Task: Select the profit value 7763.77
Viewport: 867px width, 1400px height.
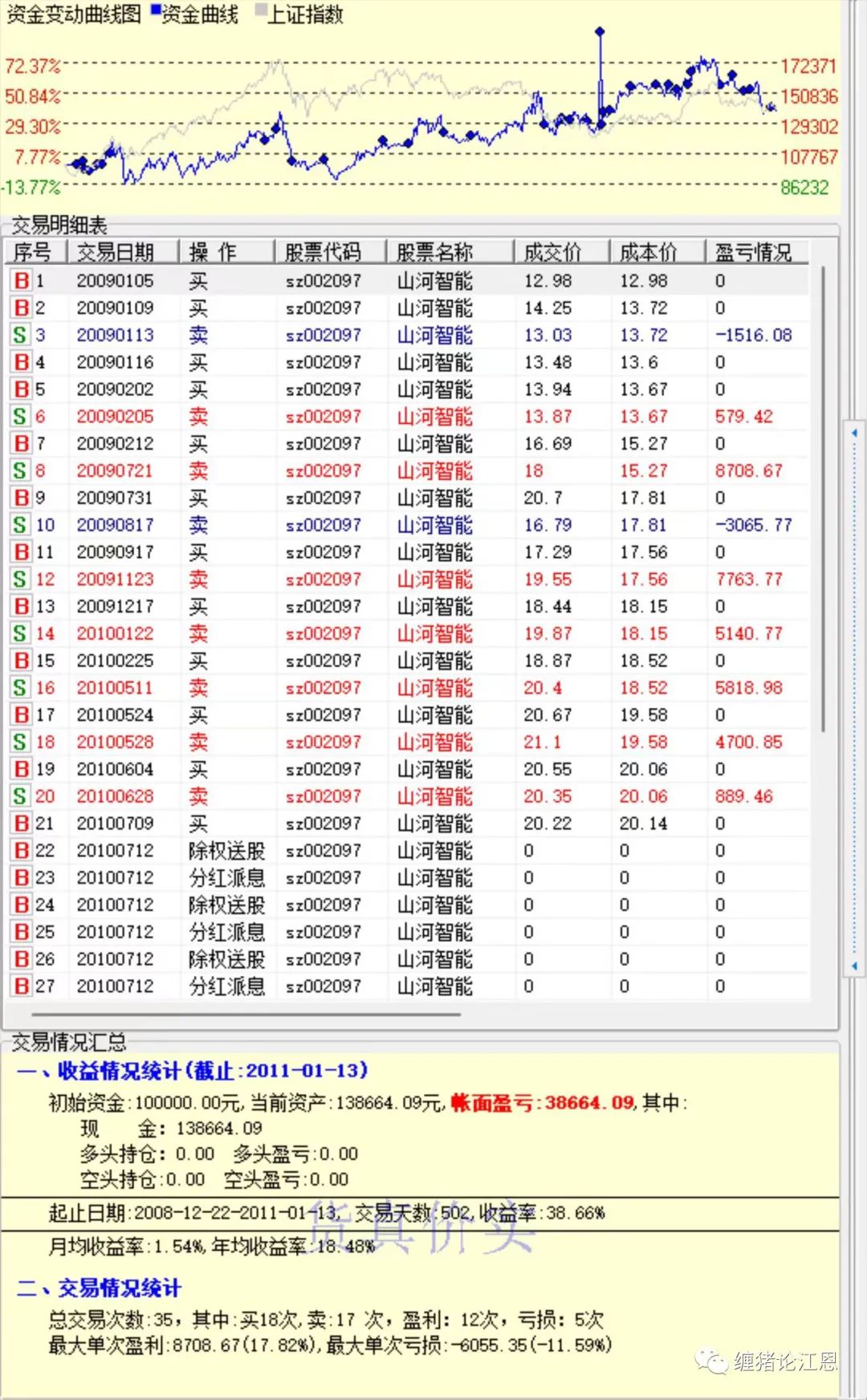Action: point(748,579)
